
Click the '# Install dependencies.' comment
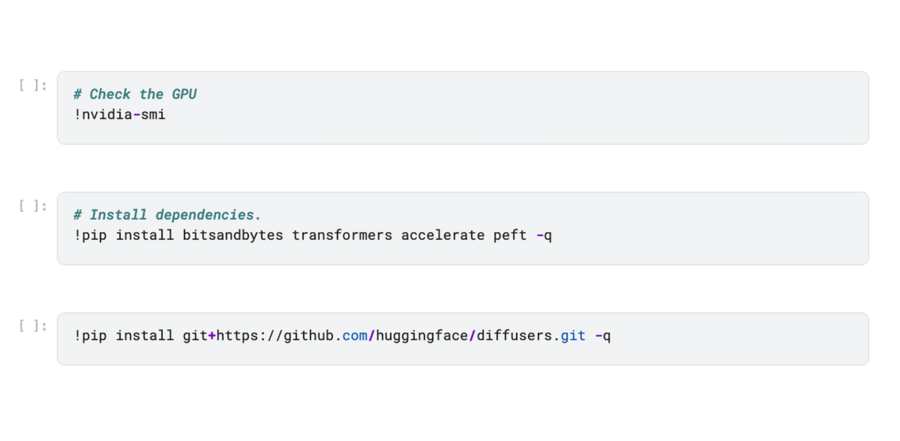point(167,215)
